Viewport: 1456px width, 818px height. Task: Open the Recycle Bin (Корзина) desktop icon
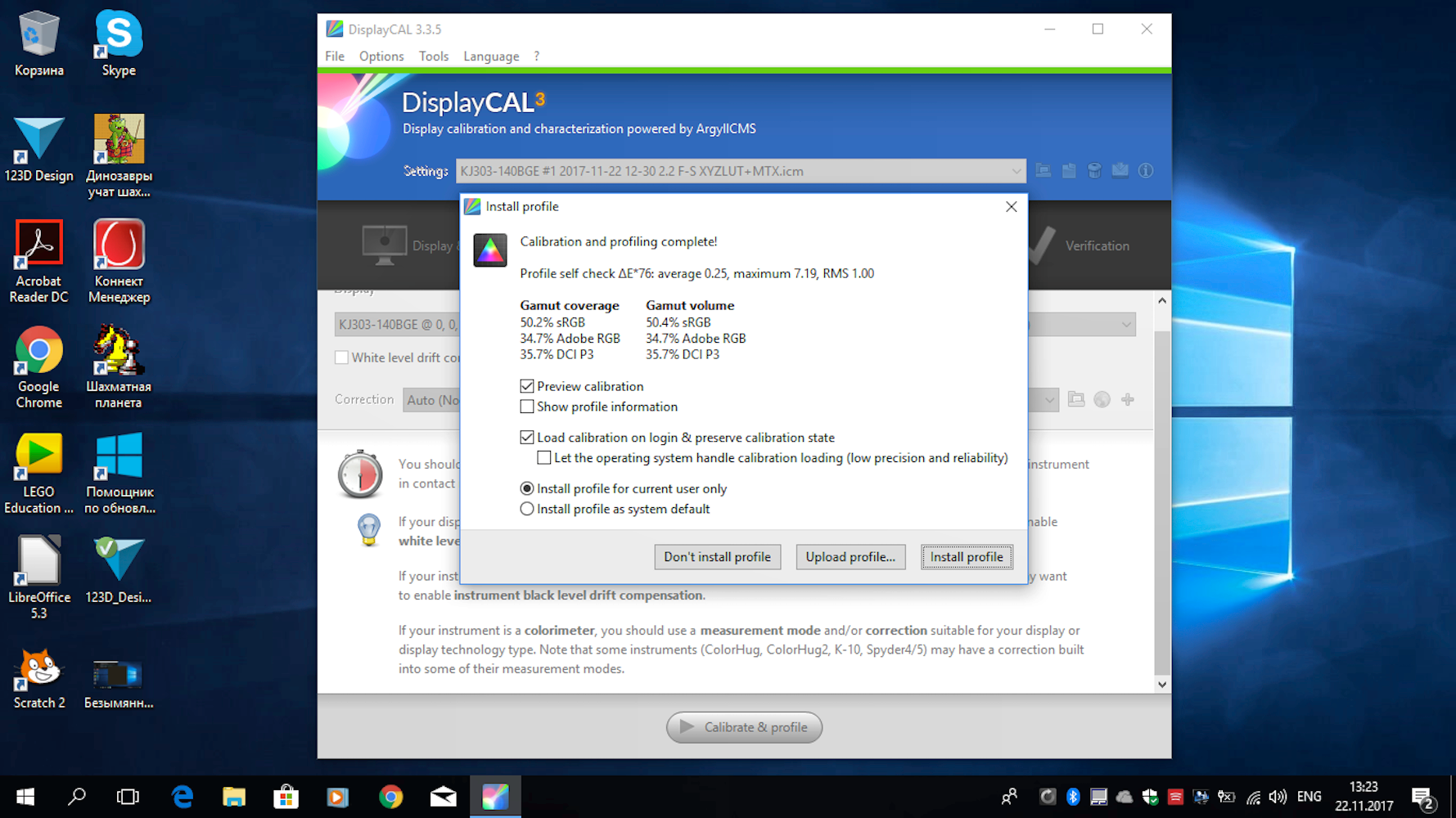38,44
